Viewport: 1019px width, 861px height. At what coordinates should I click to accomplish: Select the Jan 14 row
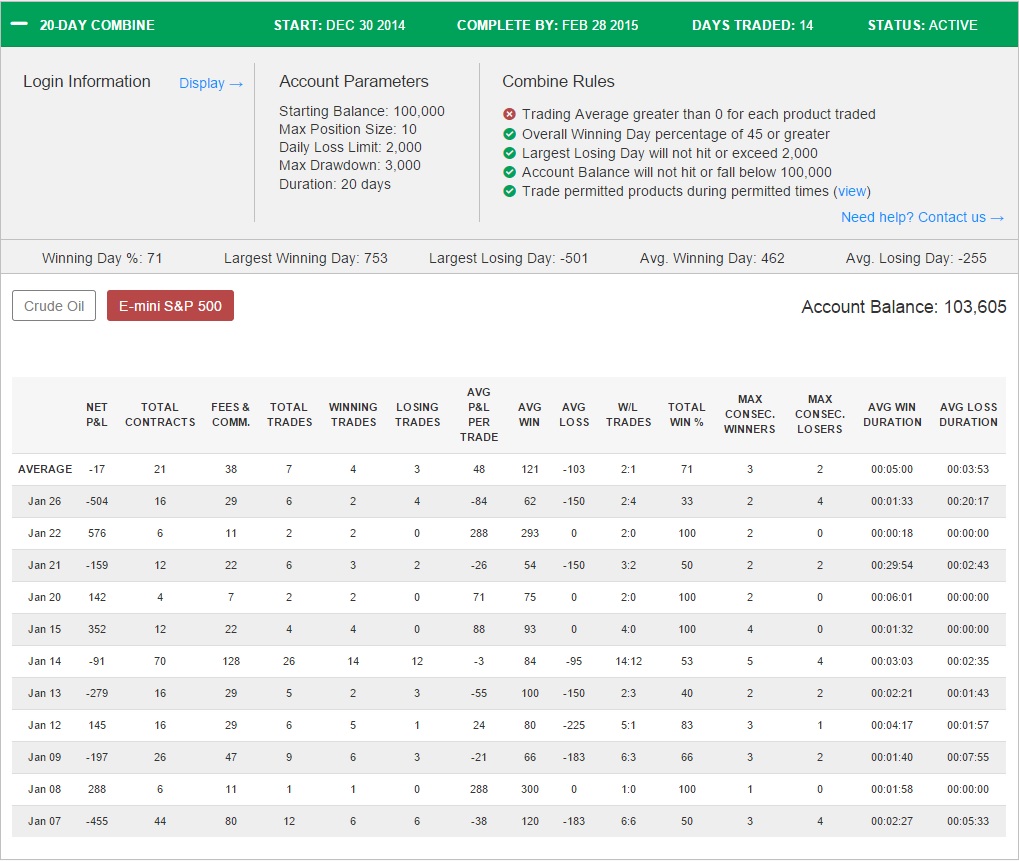click(x=509, y=661)
